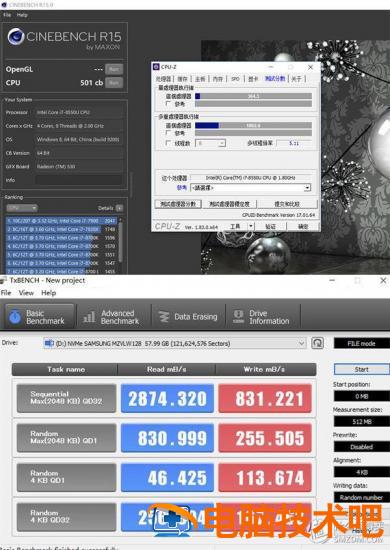Open the Basic Benchmark tab
Viewport: 390px width, 550px height.
click(x=39, y=317)
